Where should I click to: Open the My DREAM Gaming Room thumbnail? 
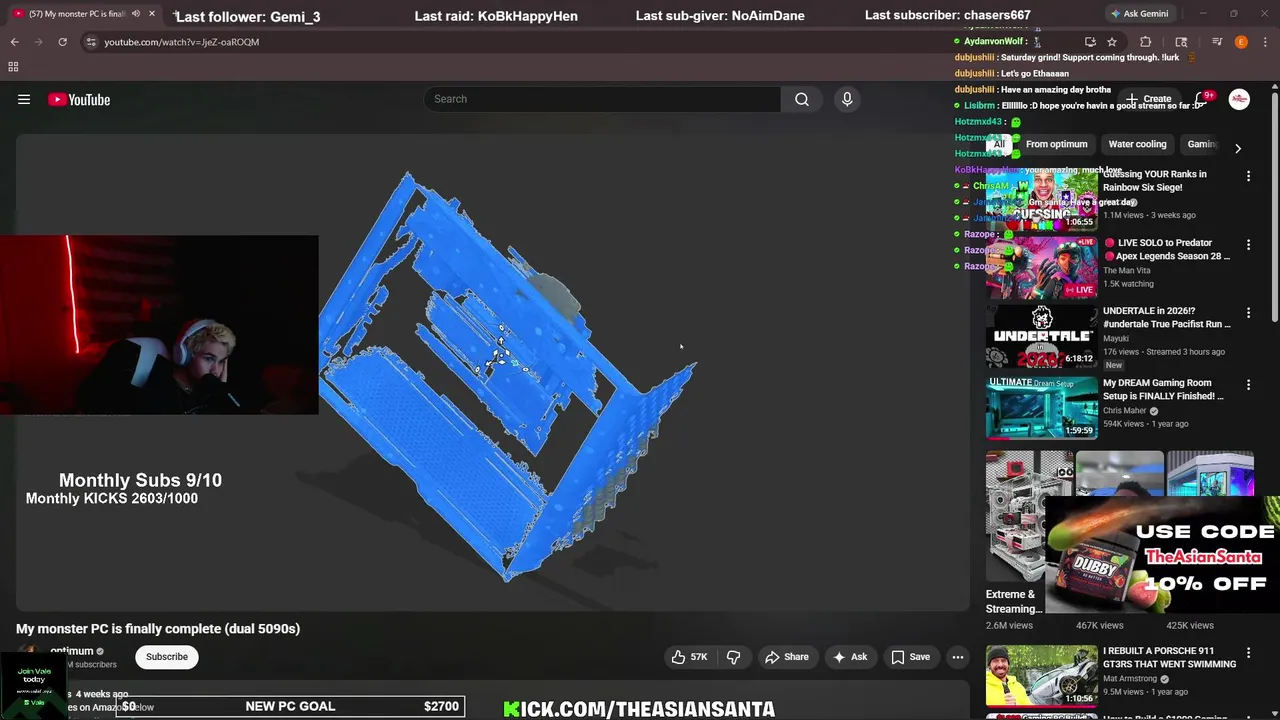point(1041,408)
